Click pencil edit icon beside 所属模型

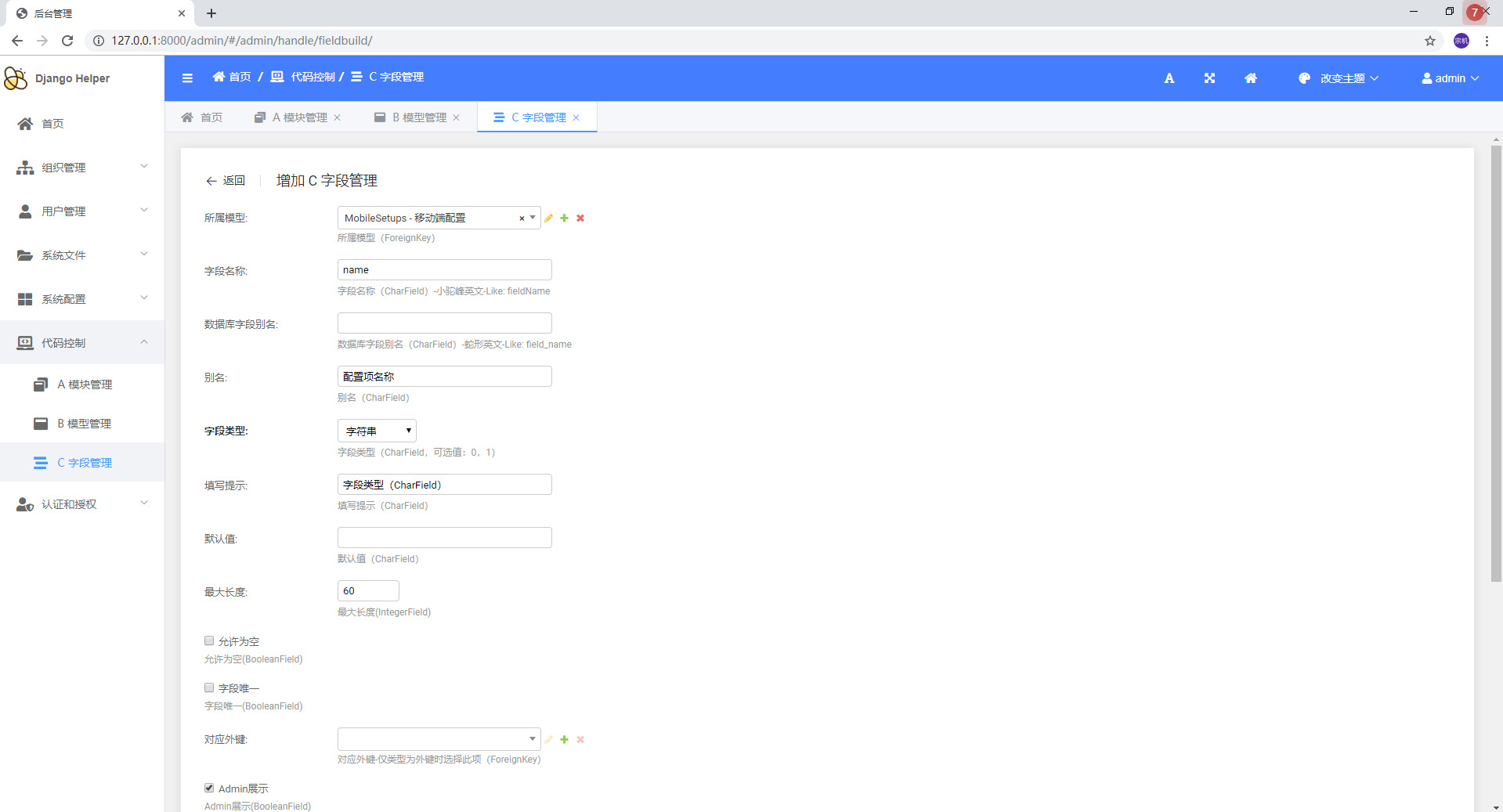549,218
